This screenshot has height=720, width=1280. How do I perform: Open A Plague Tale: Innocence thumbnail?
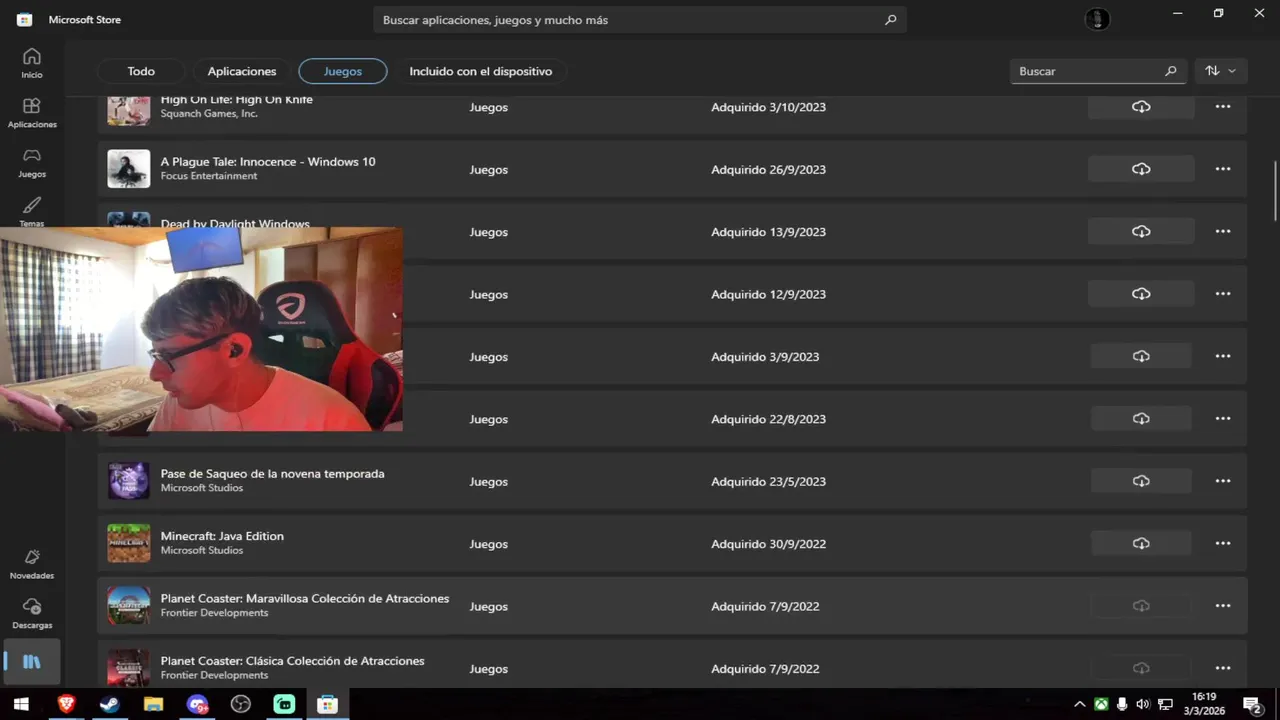pos(129,169)
